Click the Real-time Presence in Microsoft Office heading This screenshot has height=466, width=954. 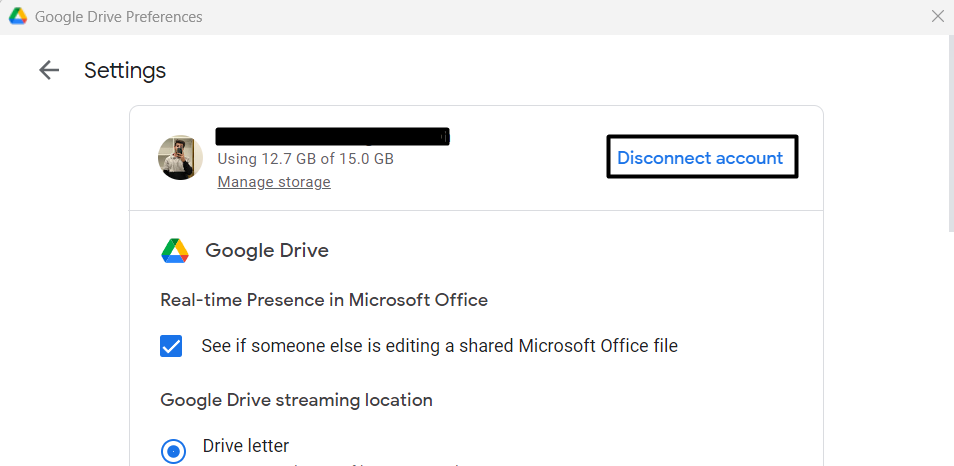(x=324, y=300)
